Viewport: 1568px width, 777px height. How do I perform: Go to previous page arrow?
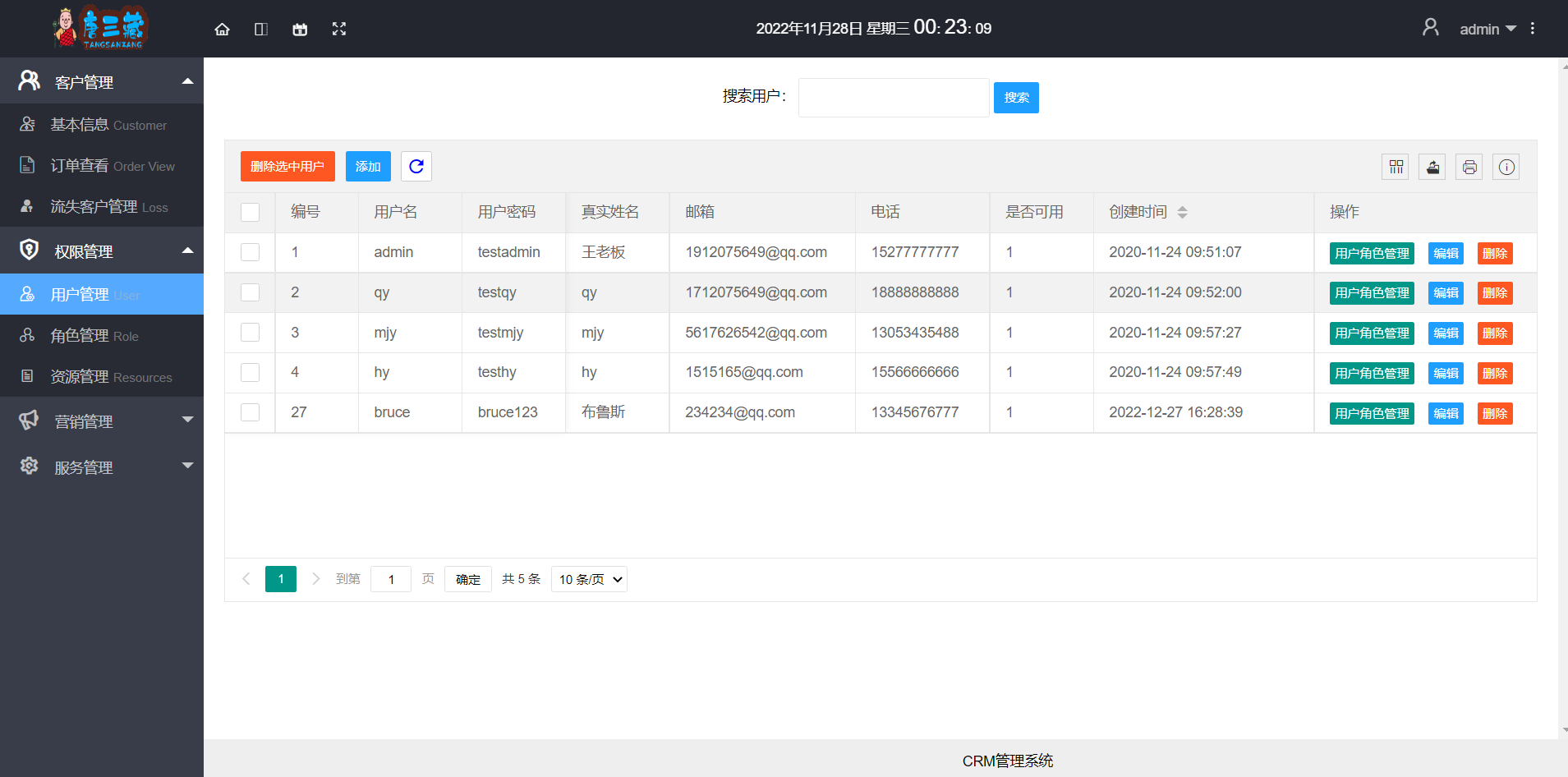(x=246, y=579)
